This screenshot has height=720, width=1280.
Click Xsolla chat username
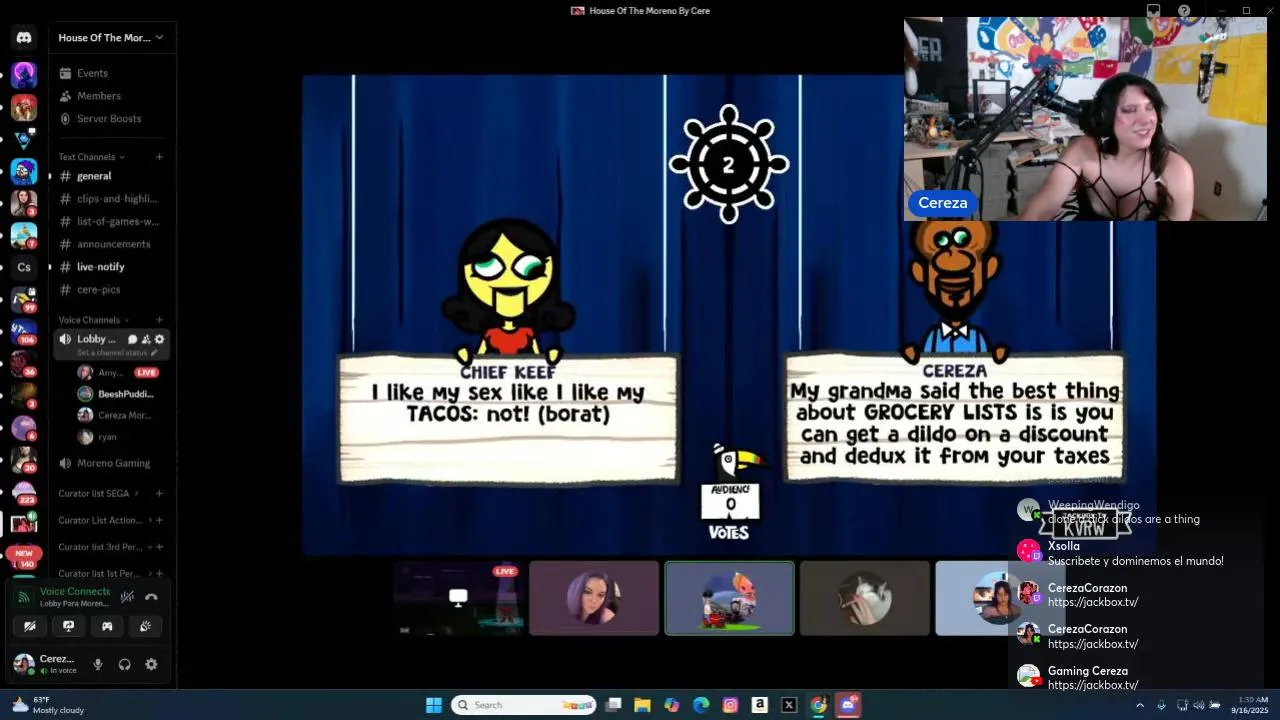click(1064, 546)
